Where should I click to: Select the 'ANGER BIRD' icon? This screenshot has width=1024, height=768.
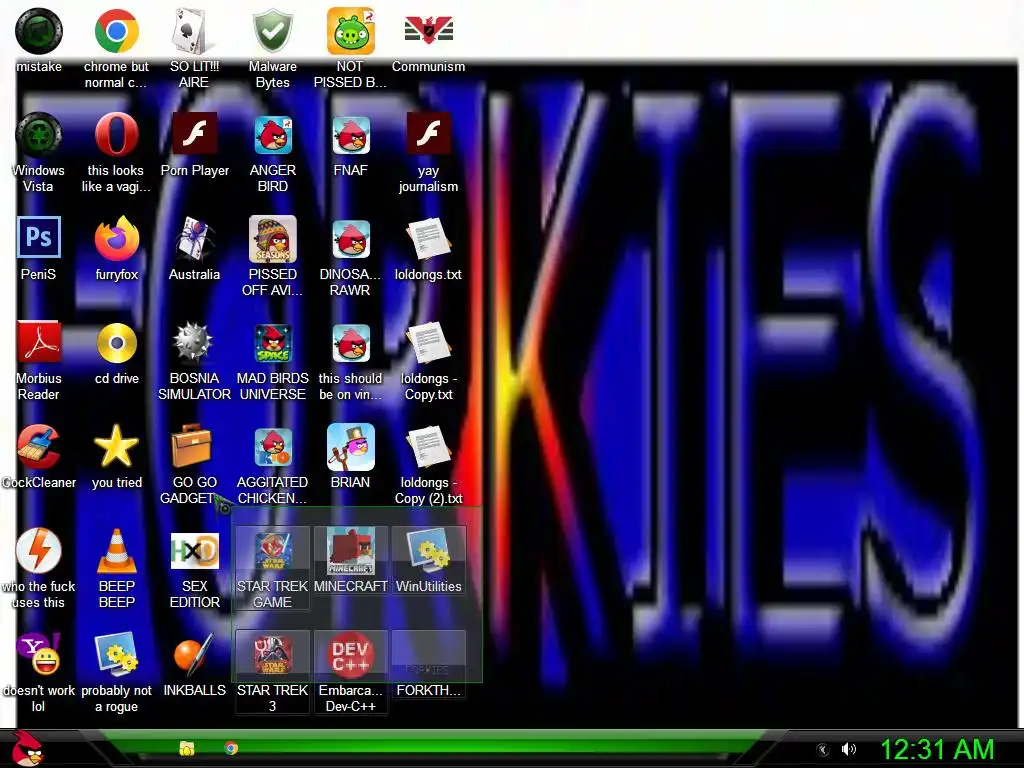[273, 135]
